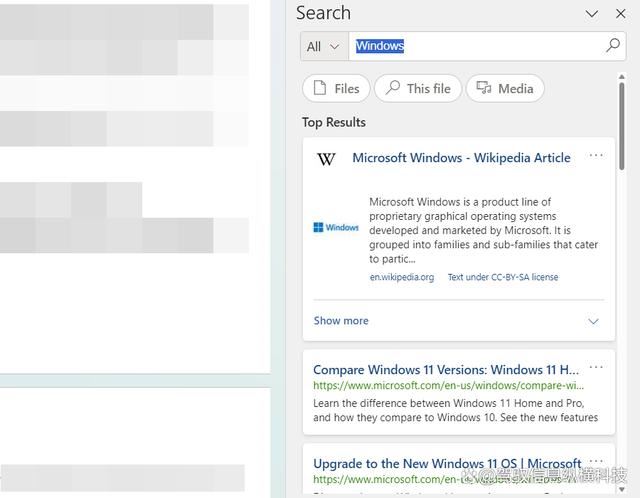Collapse the Search pane options chevron

592,14
